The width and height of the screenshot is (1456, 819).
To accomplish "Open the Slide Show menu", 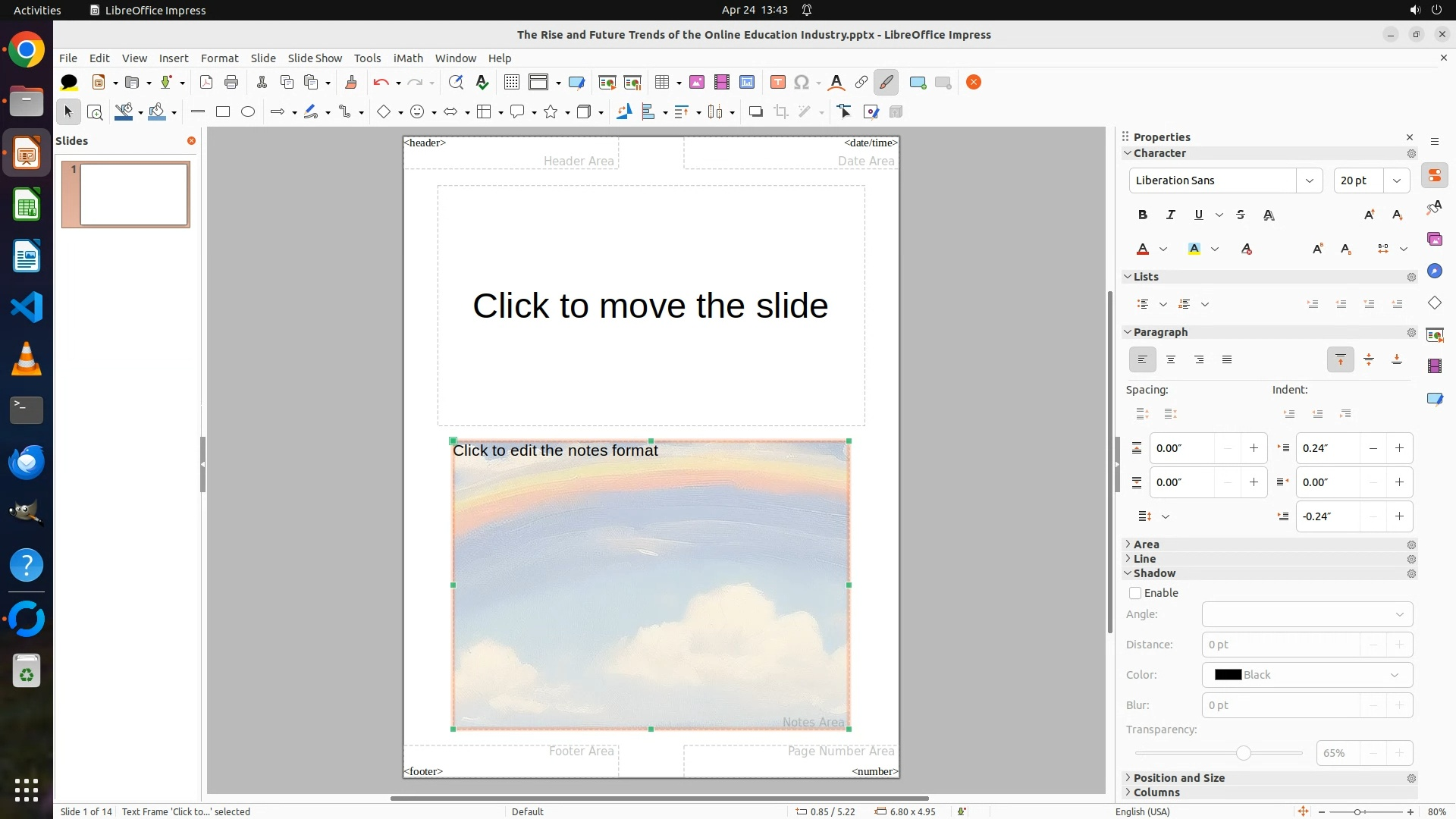I will pyautogui.click(x=315, y=58).
